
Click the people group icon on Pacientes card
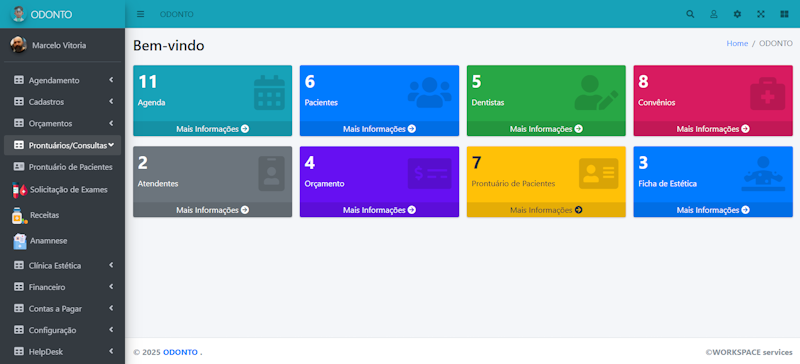430,92
